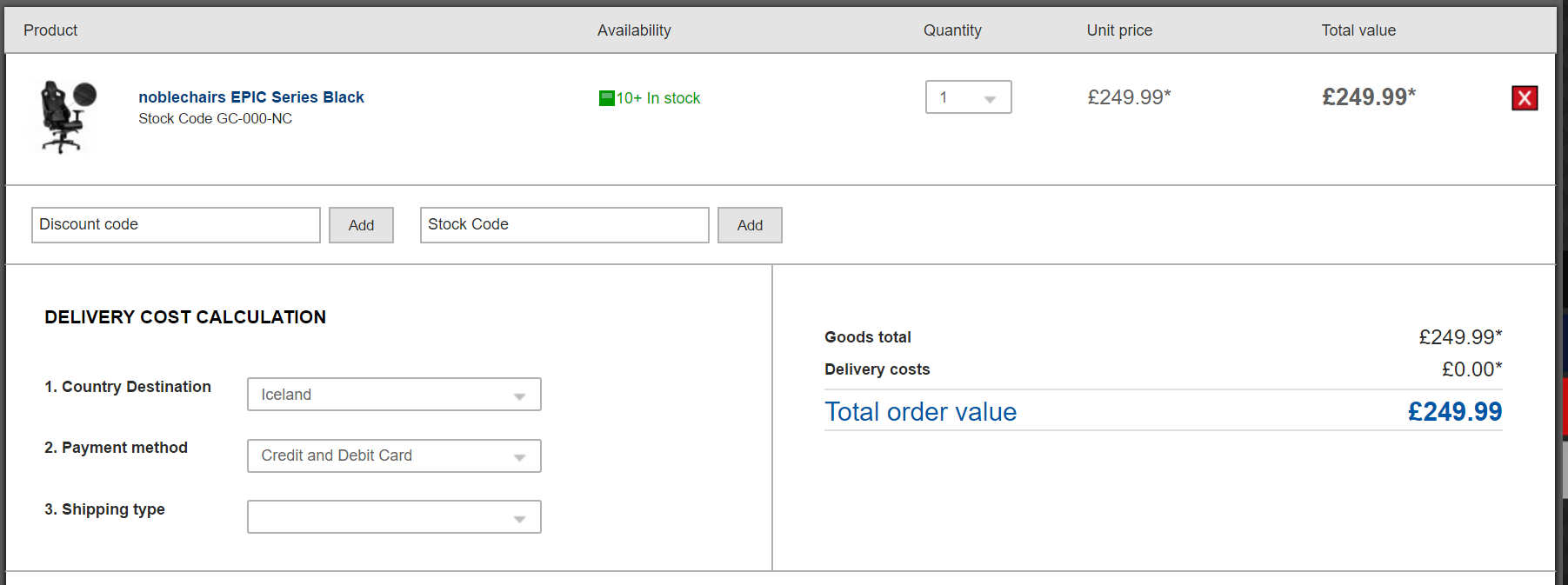Click the Unit price column header
1568x585 pixels.
pyautogui.click(x=1119, y=30)
